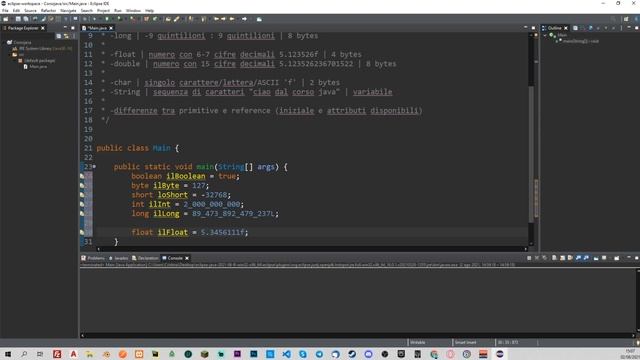Open the File menu
This screenshot has height=360, width=640.
[x=5, y=11]
